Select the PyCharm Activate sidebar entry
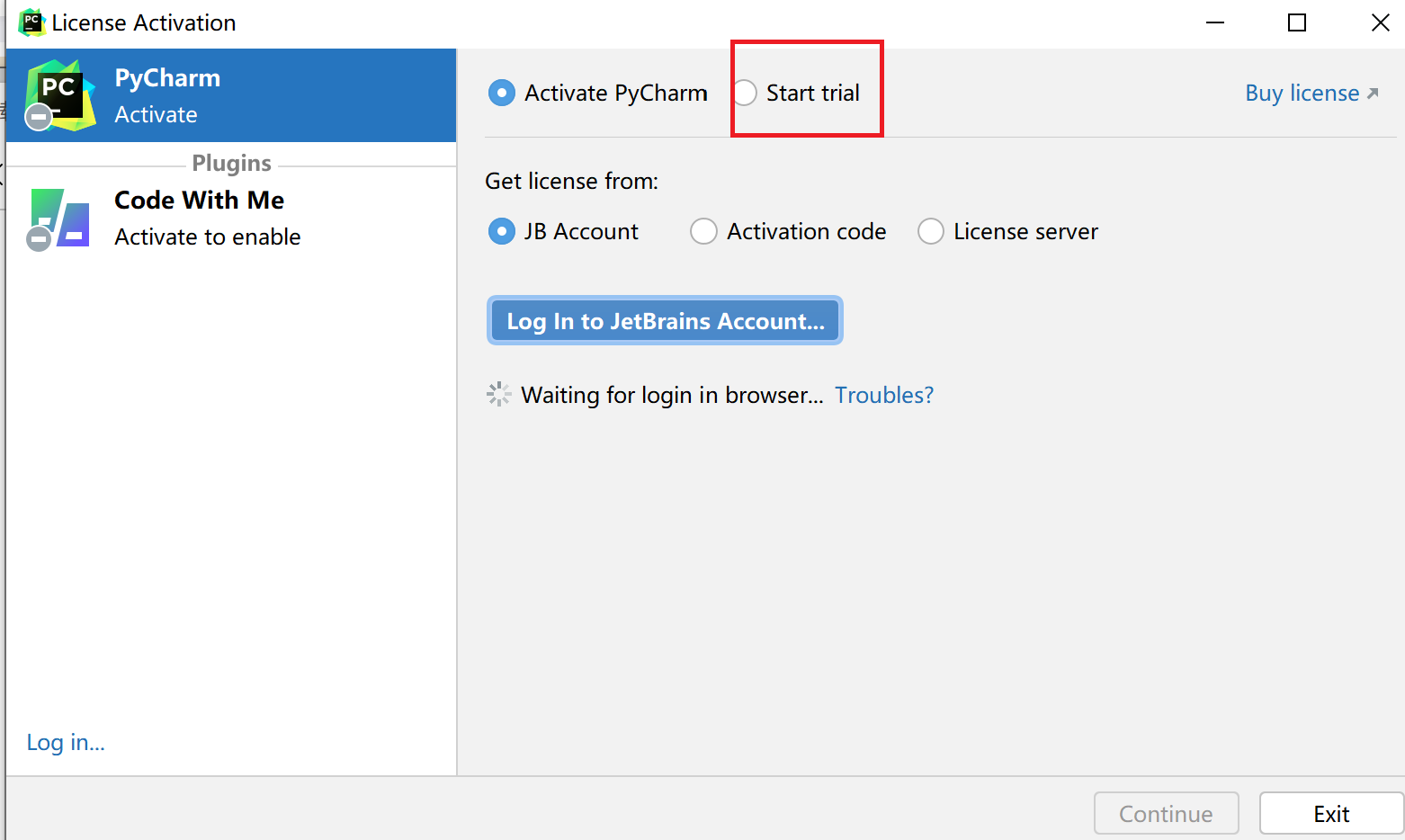This screenshot has width=1405, height=840. [x=231, y=95]
